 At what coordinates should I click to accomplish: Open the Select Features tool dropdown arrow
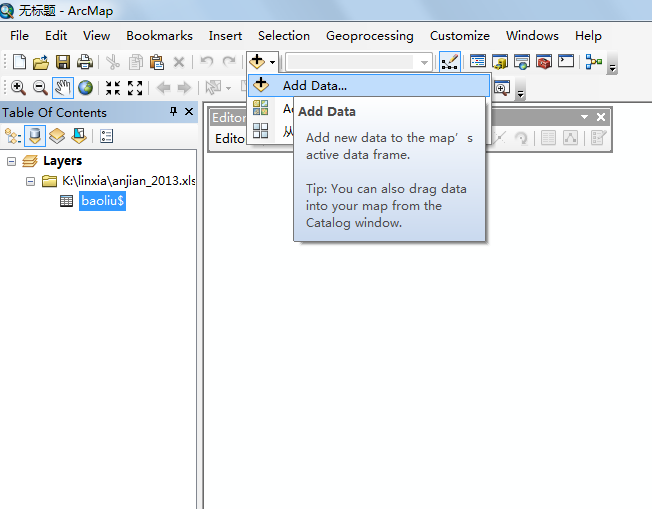(x=228, y=88)
